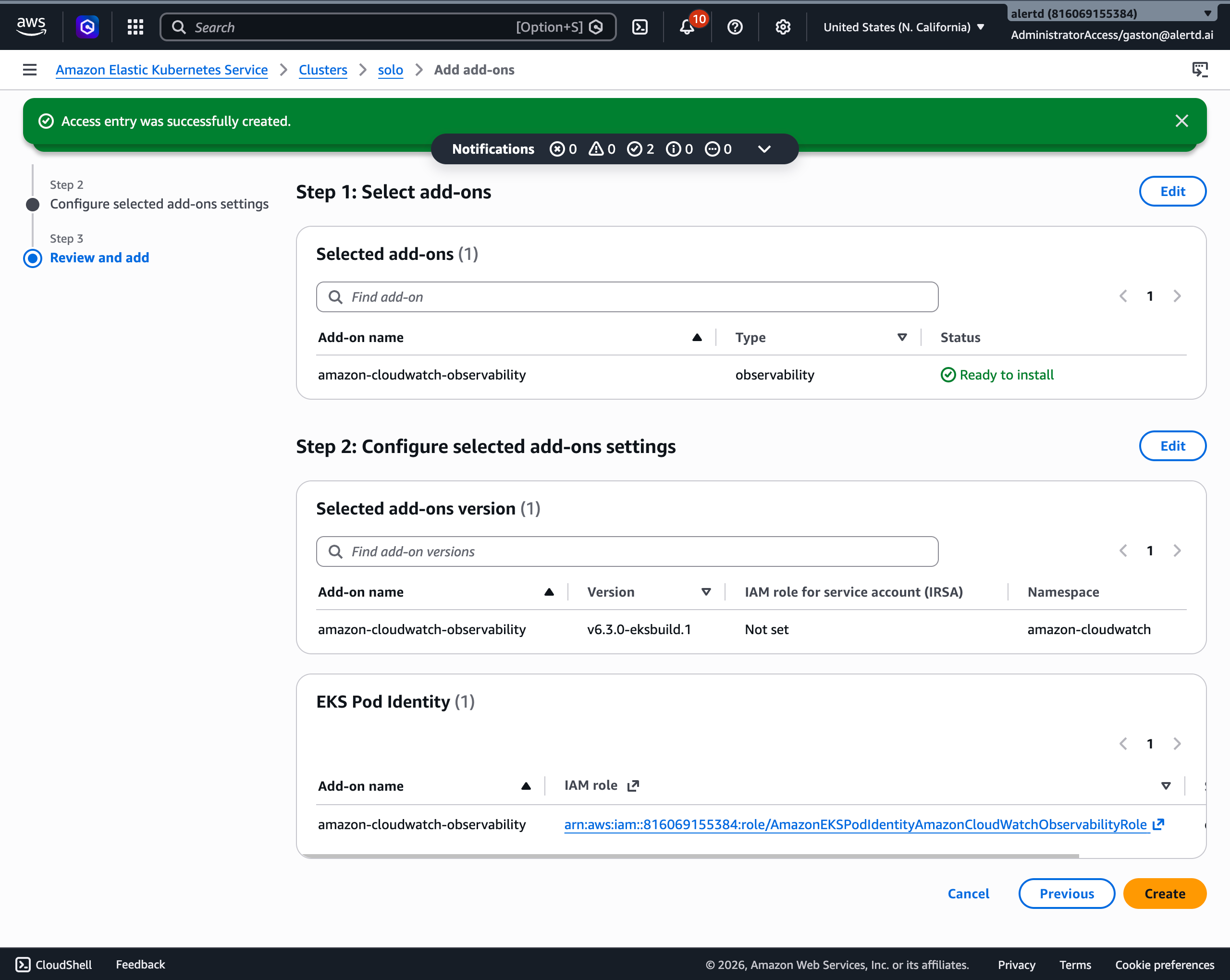
Task: Click the Not set IRSA cell
Action: 766,629
